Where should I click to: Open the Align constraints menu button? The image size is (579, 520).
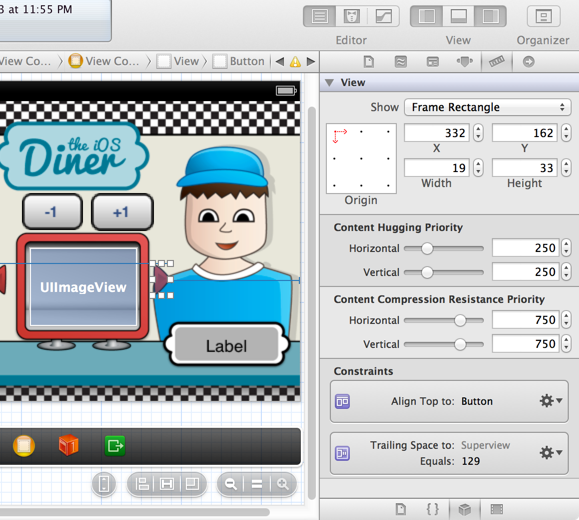[x=142, y=484]
